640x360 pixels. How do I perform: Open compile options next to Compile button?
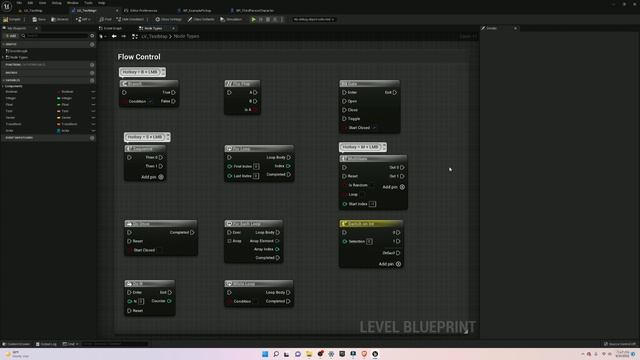point(24,19)
